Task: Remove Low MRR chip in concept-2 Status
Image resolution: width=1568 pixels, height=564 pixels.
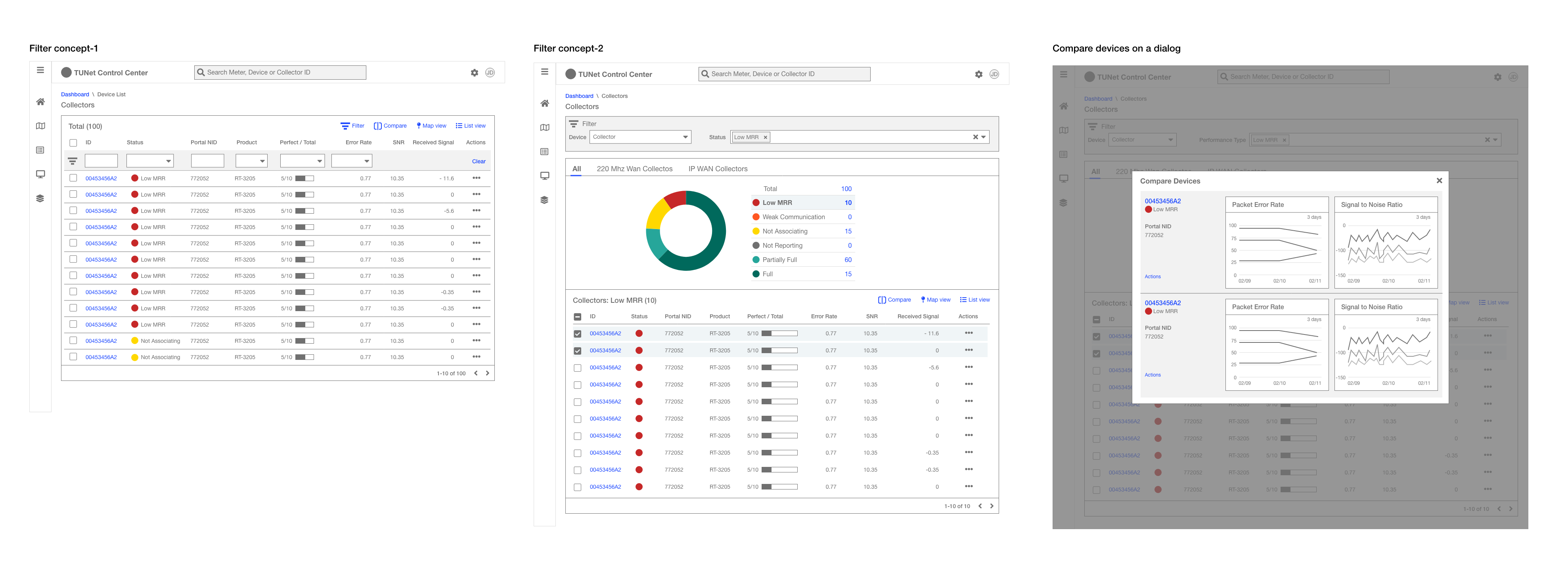Action: click(766, 138)
